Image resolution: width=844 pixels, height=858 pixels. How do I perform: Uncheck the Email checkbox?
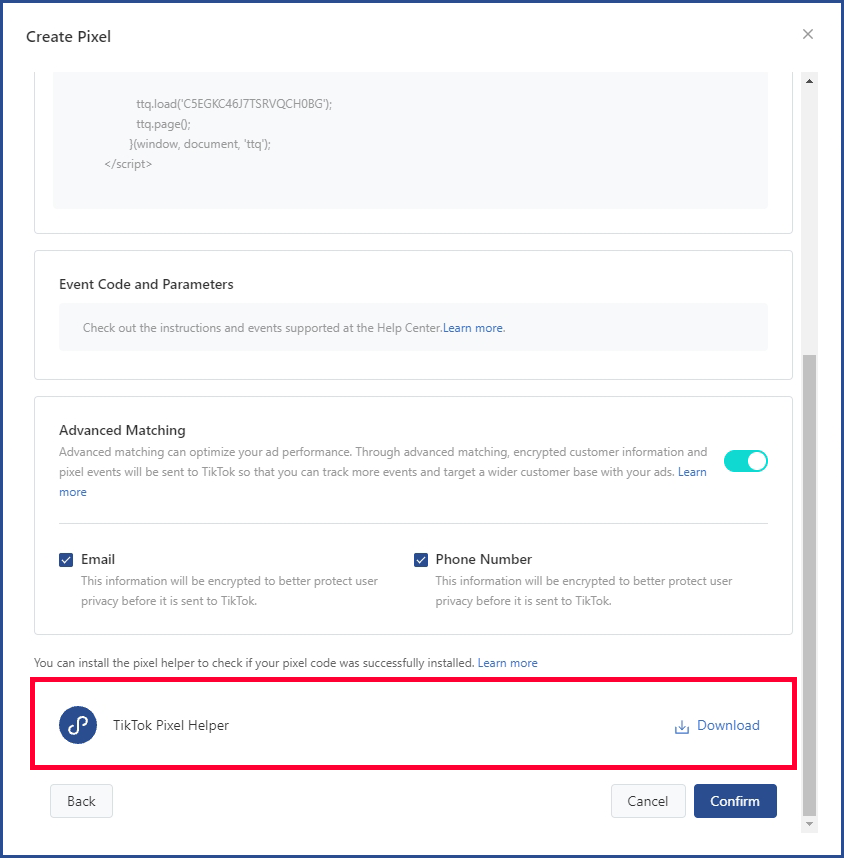[x=67, y=560]
